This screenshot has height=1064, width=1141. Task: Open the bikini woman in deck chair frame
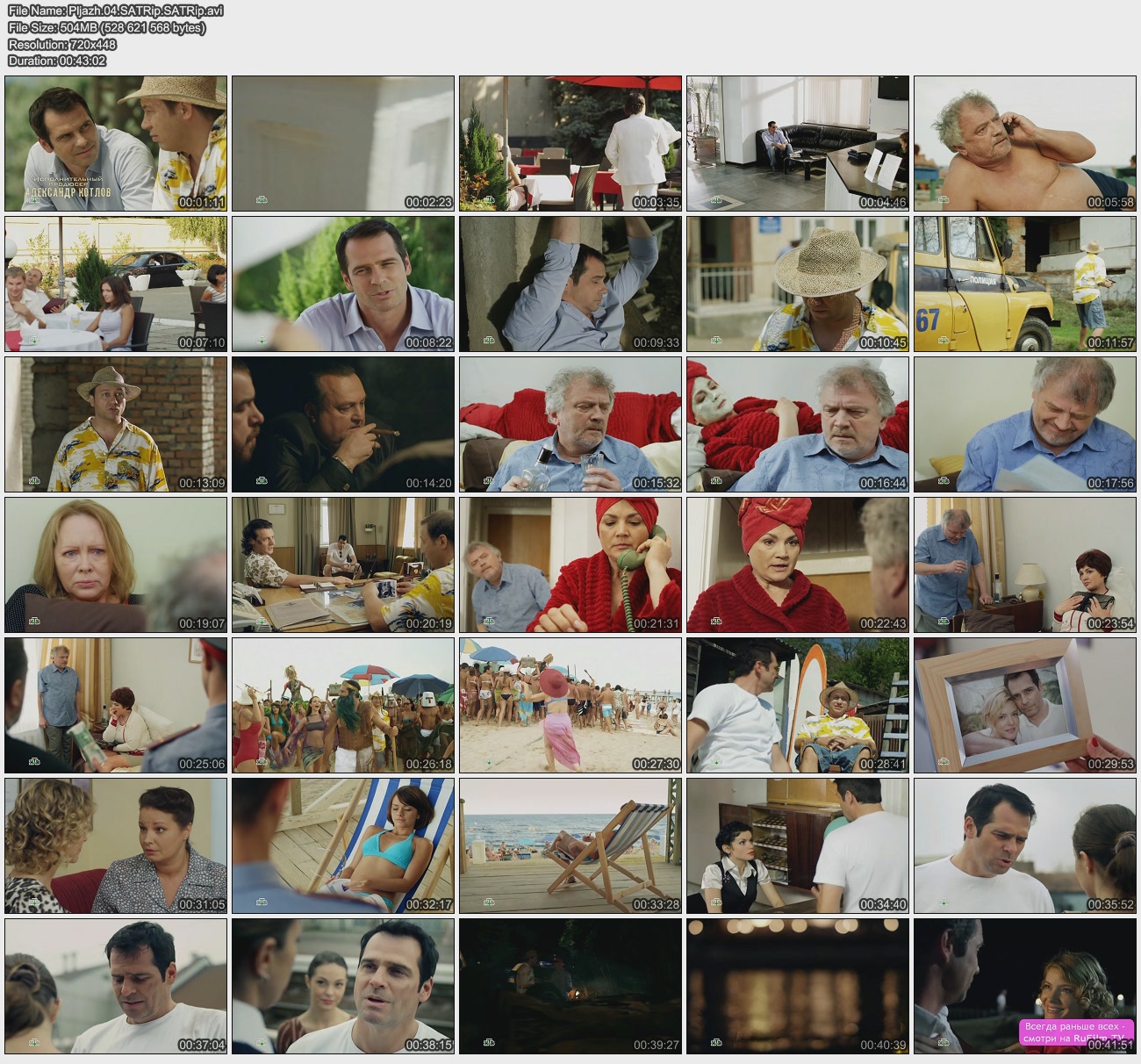click(x=343, y=845)
